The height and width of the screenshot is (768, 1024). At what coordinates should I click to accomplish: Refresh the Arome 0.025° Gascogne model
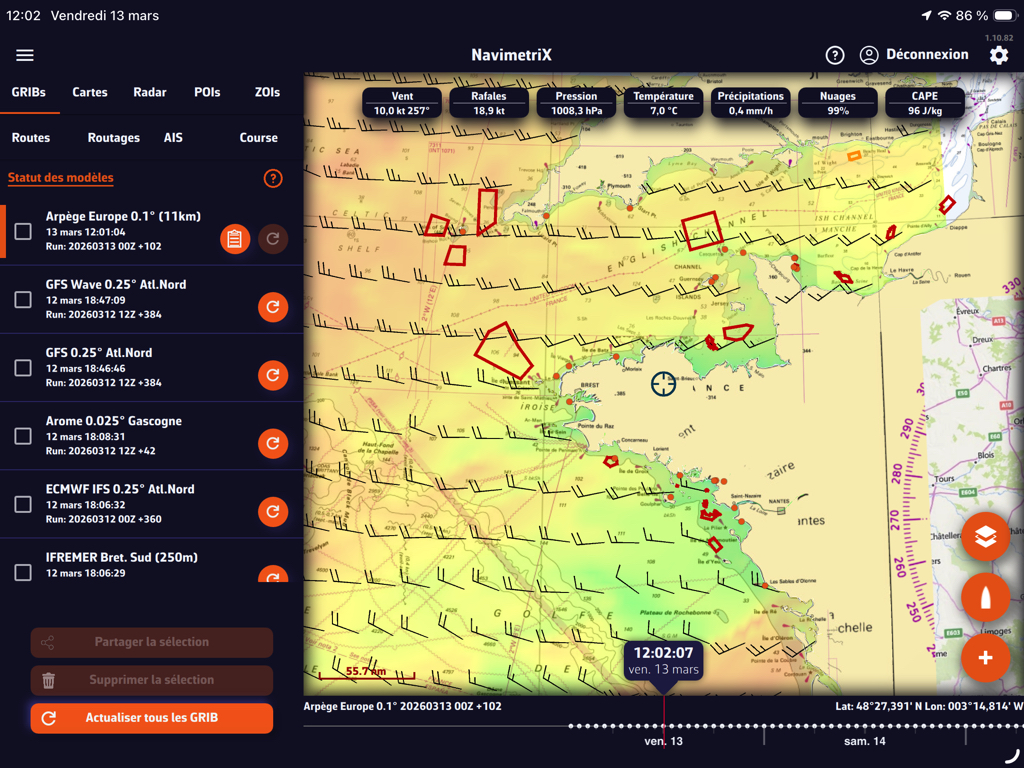(x=273, y=443)
